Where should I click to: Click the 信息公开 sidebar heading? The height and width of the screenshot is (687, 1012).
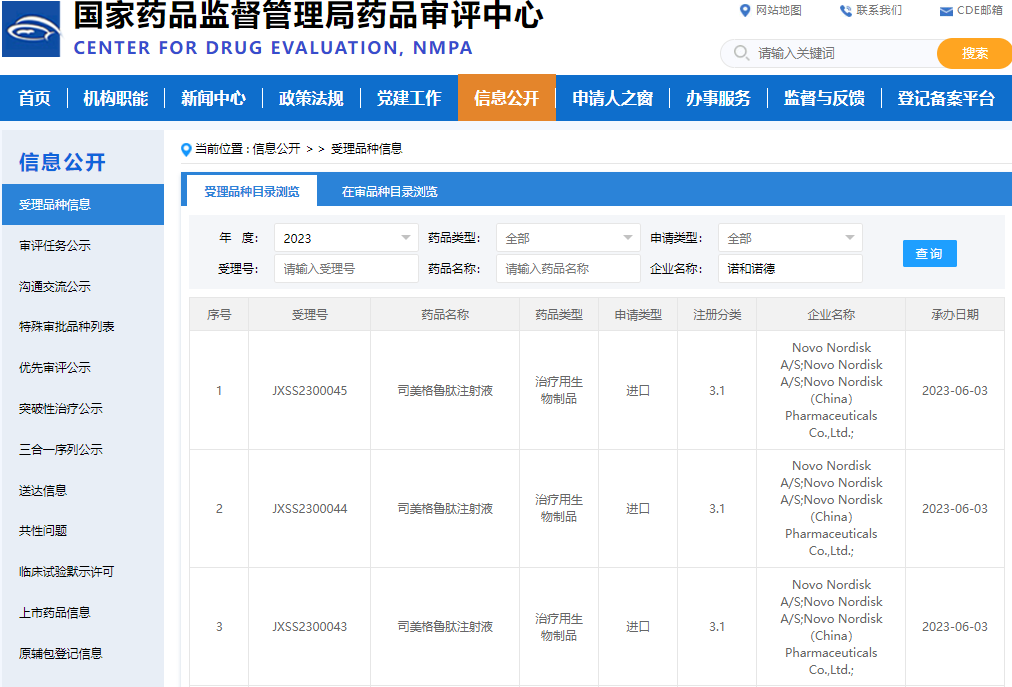click(x=62, y=162)
